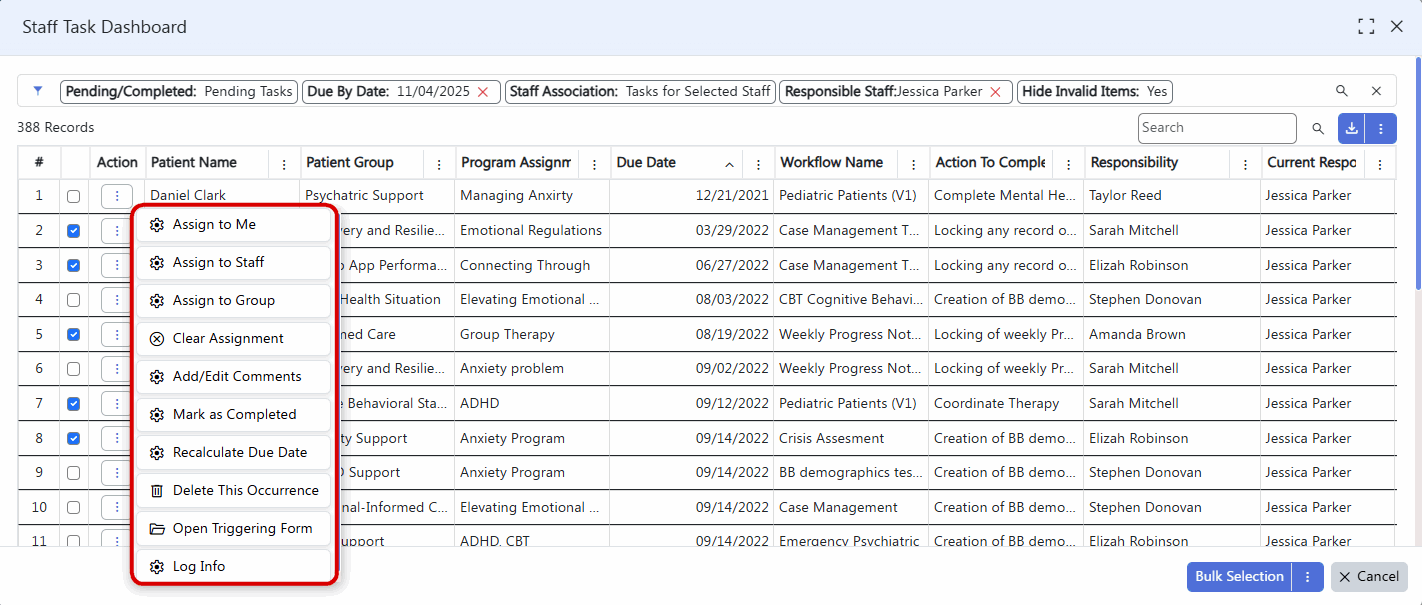Choose Assign to Me
Screen dimensions: 1422x605
click(x=234, y=225)
